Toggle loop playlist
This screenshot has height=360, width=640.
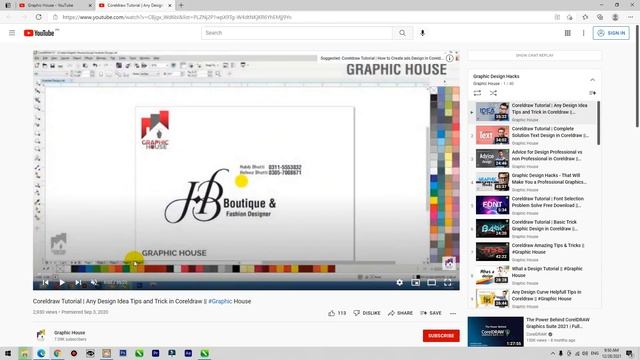(x=477, y=93)
